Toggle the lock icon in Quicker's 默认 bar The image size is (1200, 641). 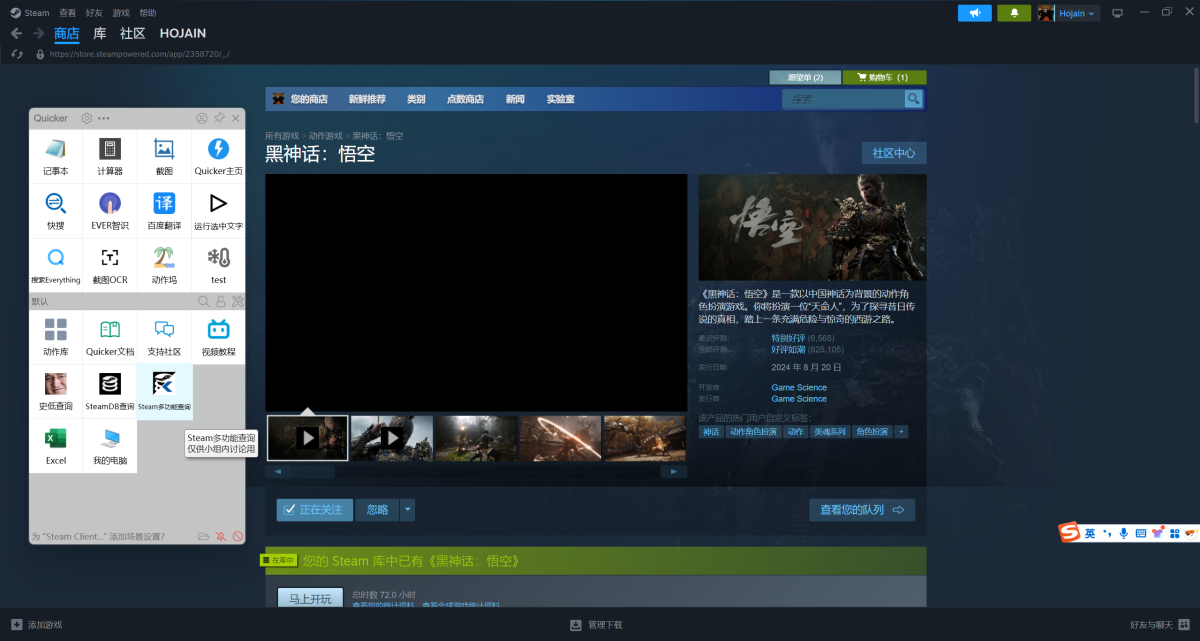220,301
